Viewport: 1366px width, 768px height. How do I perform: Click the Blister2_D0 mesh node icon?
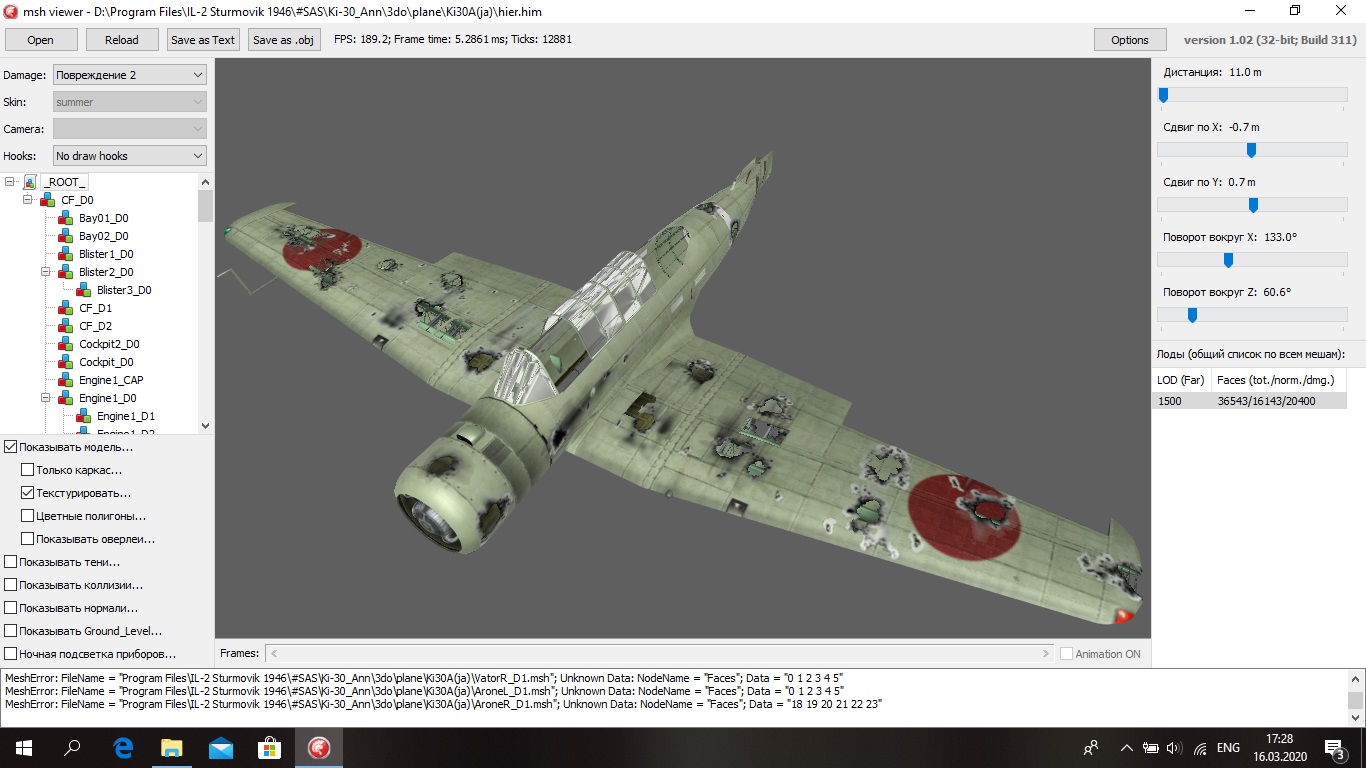pos(66,272)
